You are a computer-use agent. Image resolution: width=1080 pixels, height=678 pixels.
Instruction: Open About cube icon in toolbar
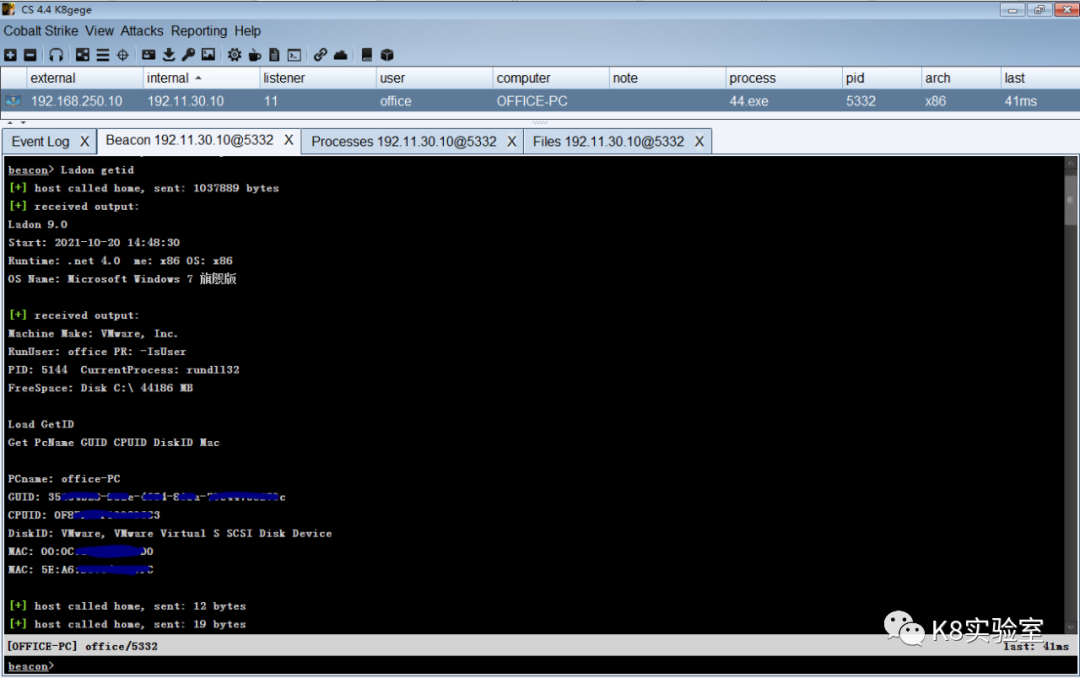pyautogui.click(x=387, y=55)
